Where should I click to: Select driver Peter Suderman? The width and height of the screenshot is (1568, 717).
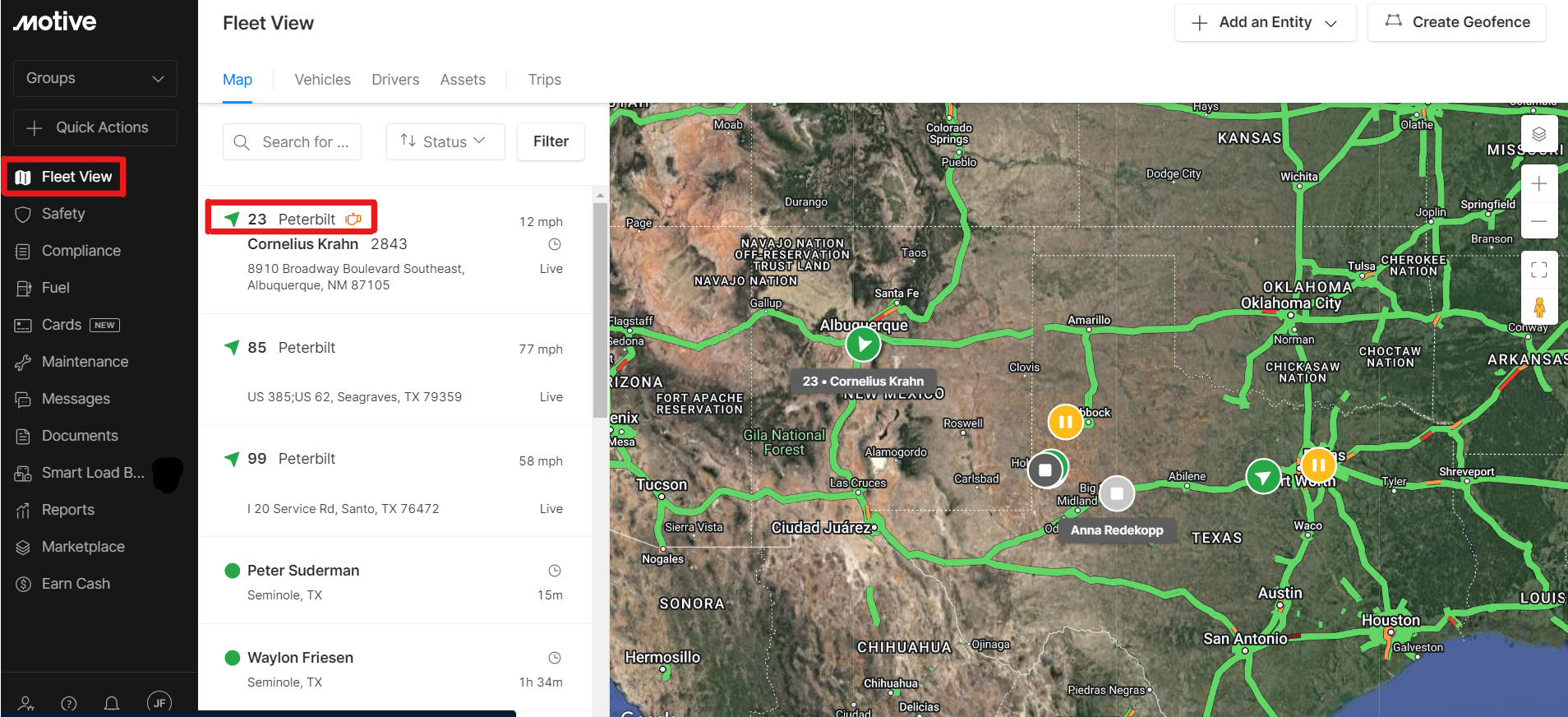click(x=395, y=581)
